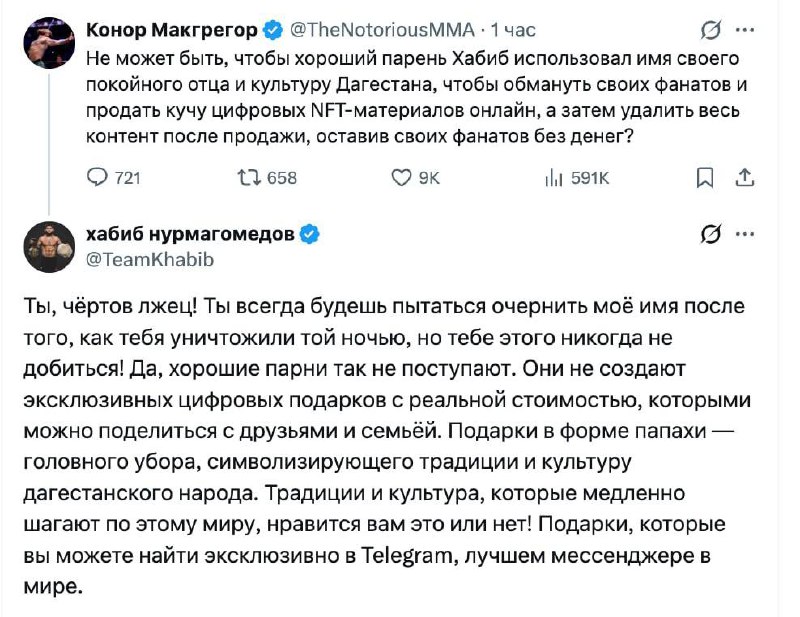Click the '1 час' timestamp

pyautogui.click(x=519, y=28)
